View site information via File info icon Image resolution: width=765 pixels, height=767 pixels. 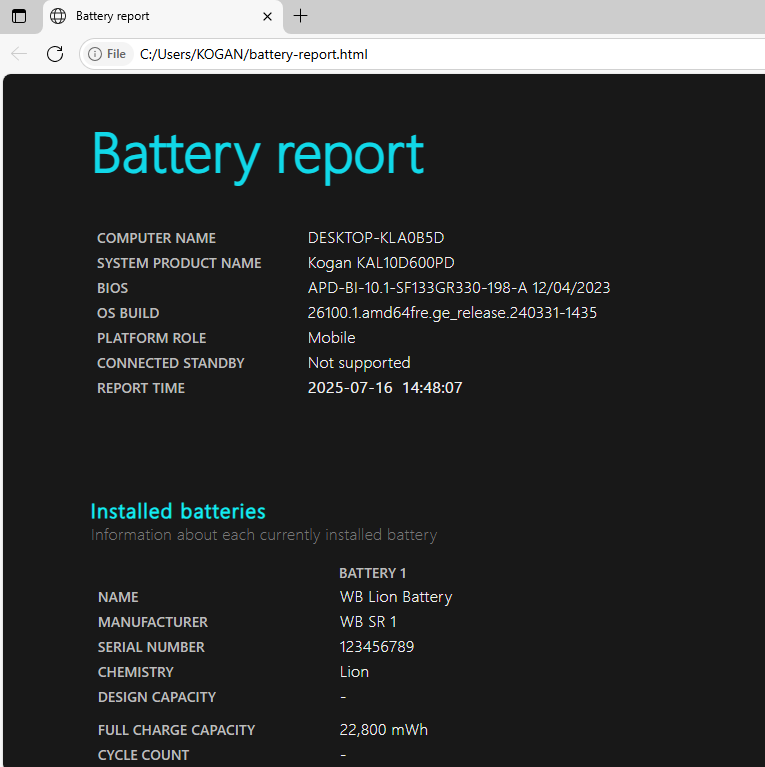pos(108,54)
